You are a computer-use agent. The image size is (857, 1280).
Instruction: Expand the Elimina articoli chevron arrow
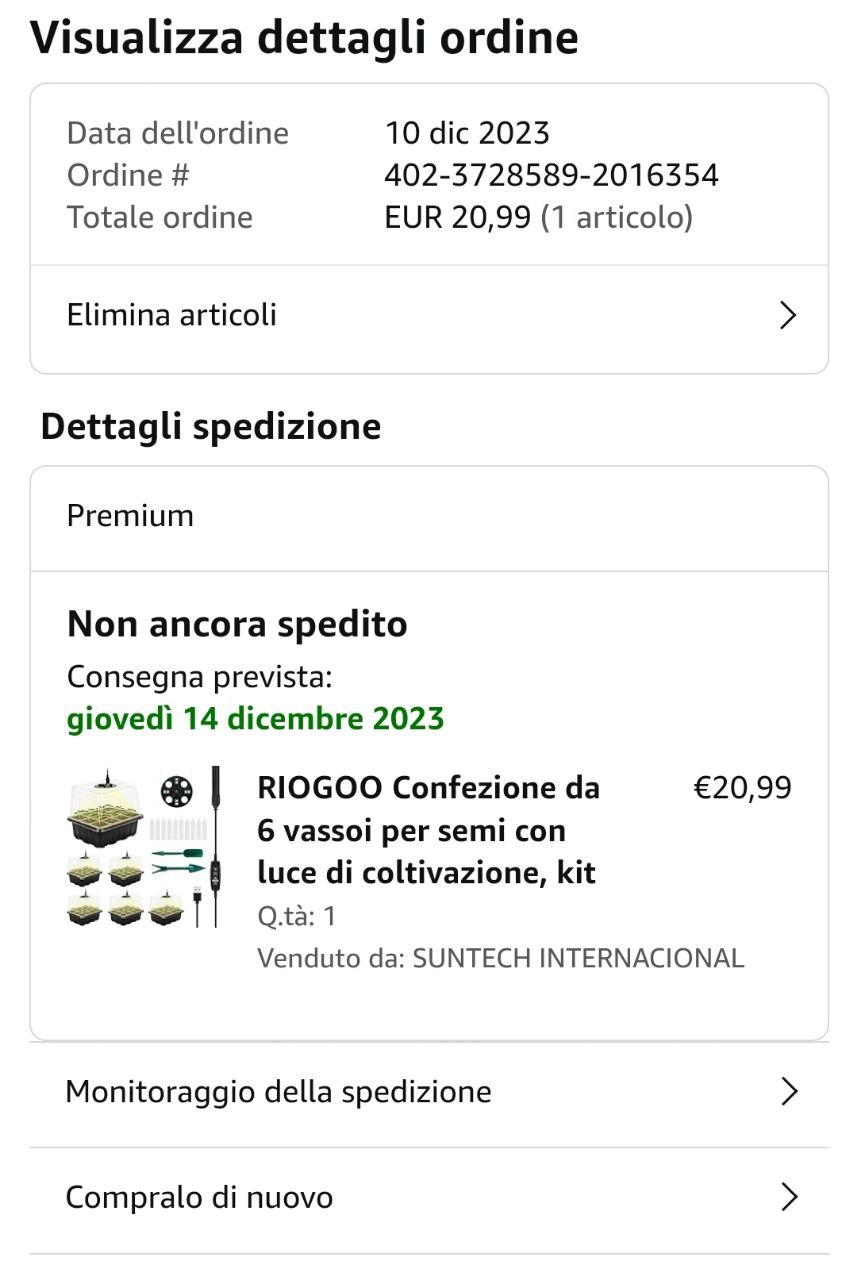(x=788, y=316)
